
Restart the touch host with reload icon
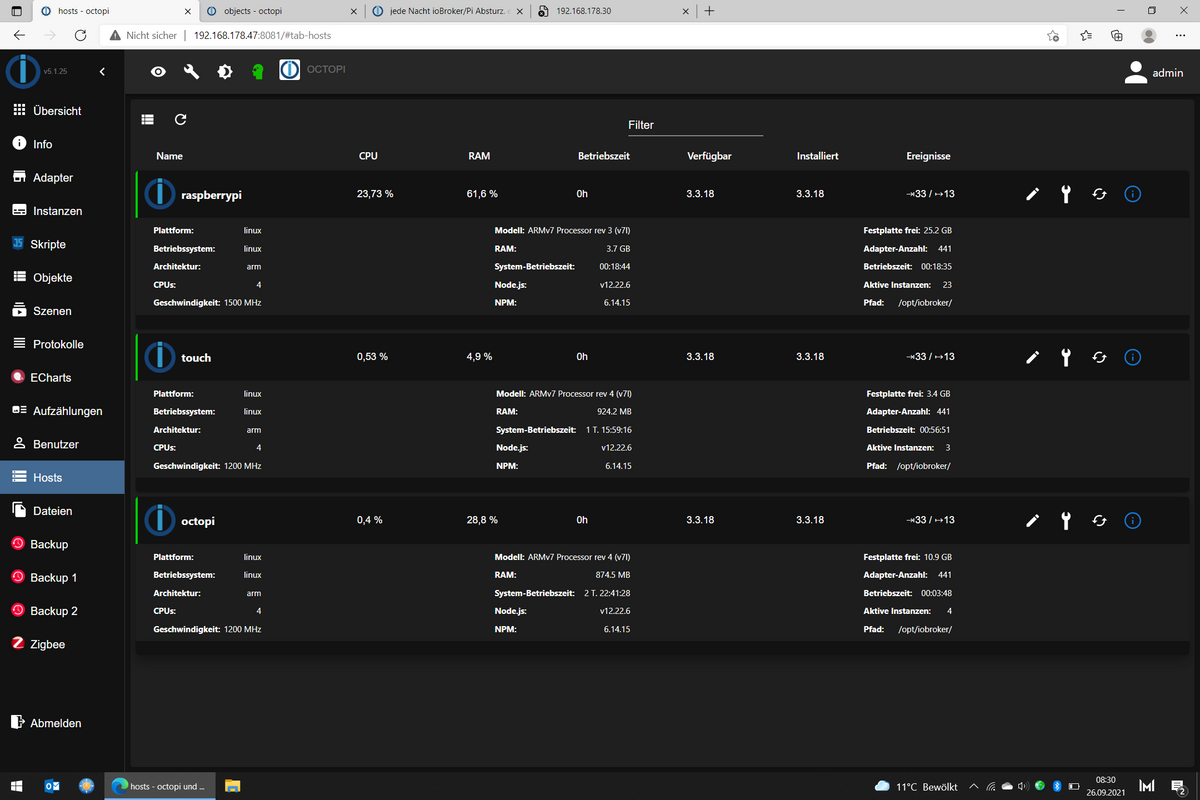pyautogui.click(x=1099, y=357)
